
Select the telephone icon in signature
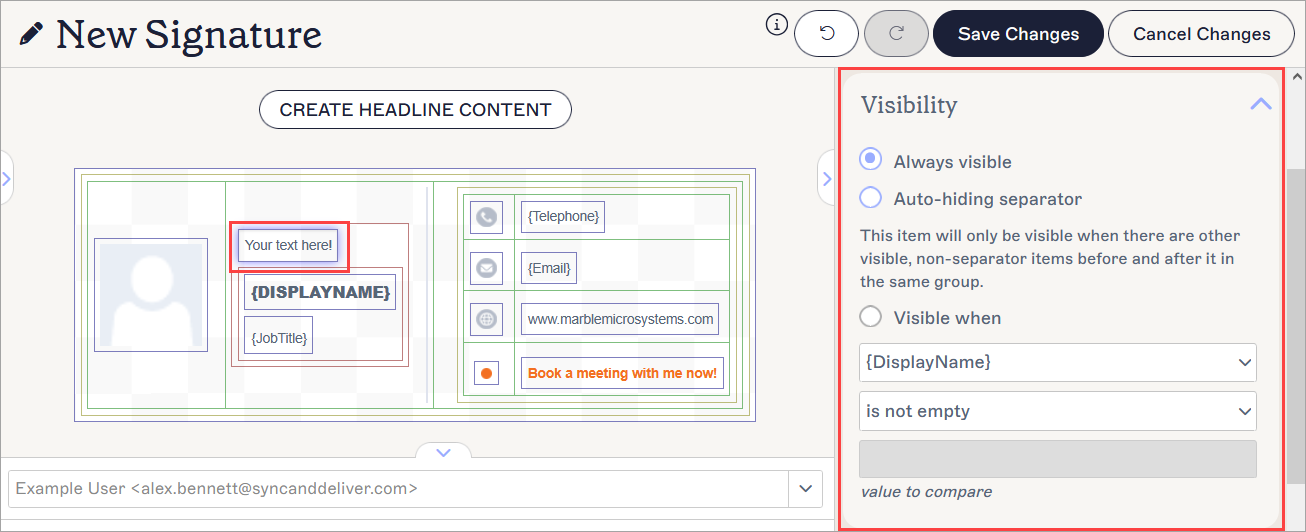click(x=486, y=216)
